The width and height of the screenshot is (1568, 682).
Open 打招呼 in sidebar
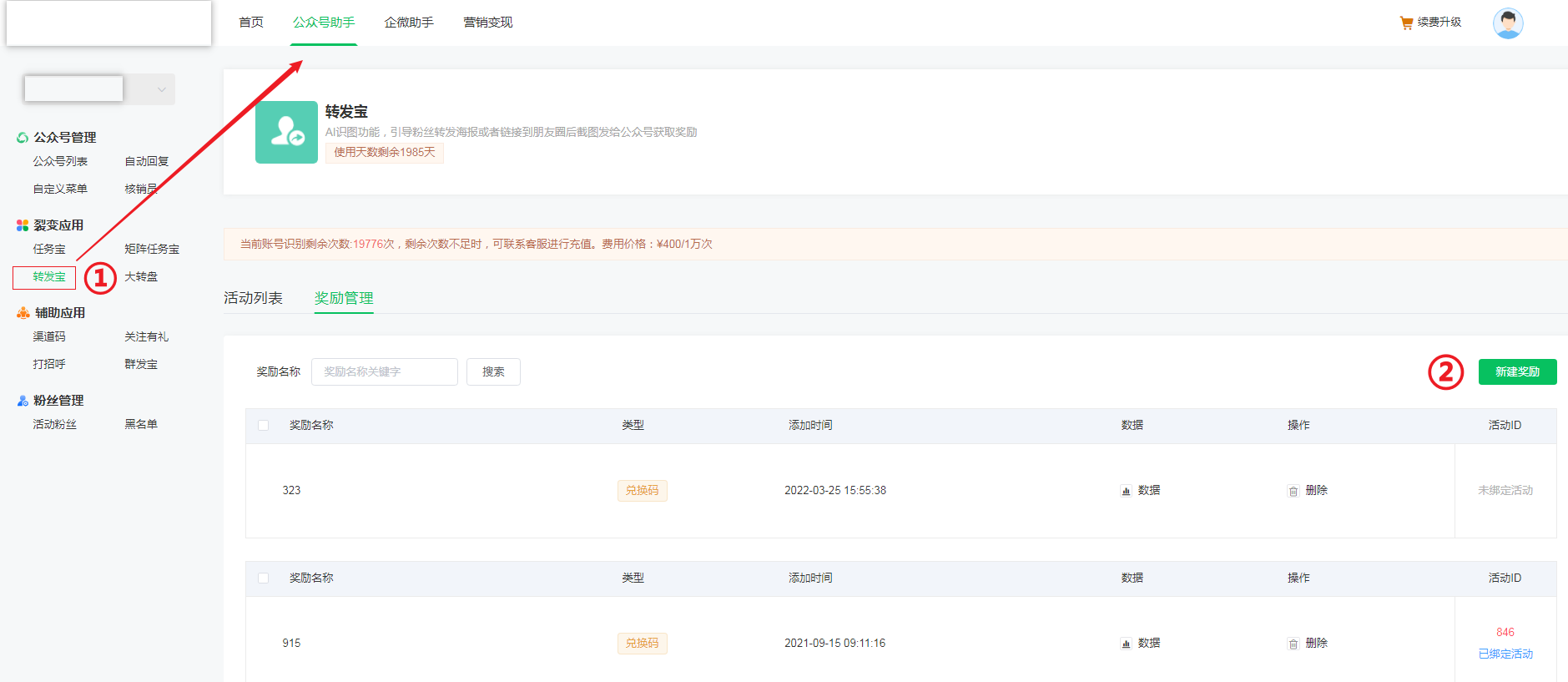pyautogui.click(x=49, y=365)
